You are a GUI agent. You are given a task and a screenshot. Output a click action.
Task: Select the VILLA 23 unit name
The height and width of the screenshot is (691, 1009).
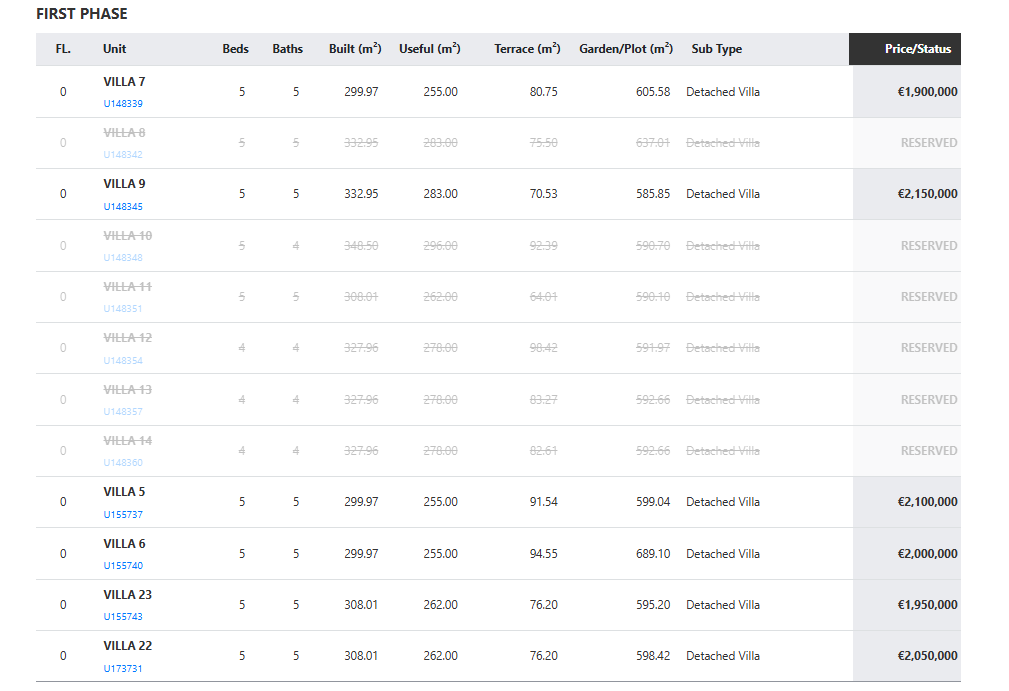127,595
